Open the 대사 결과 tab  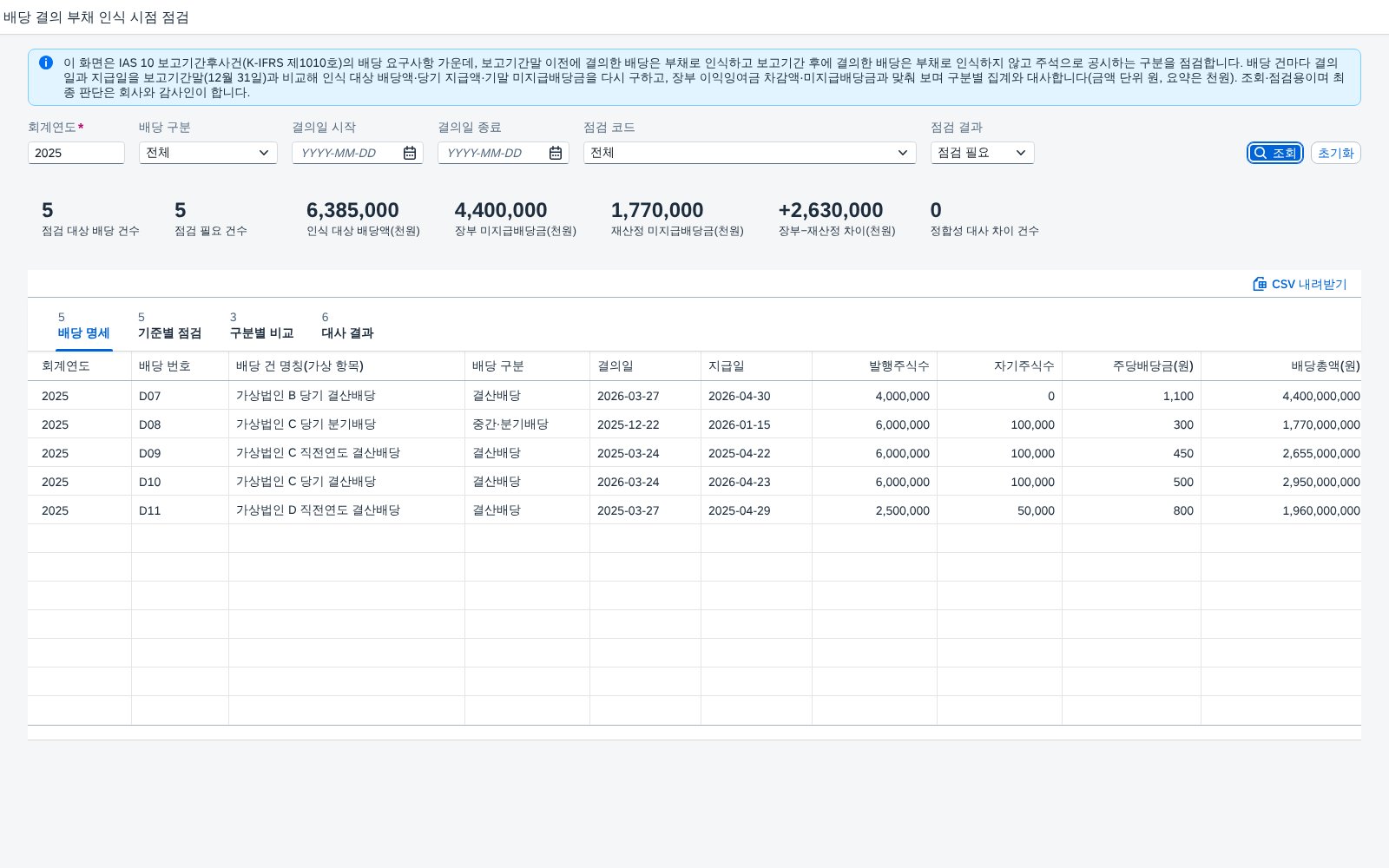pos(347,325)
